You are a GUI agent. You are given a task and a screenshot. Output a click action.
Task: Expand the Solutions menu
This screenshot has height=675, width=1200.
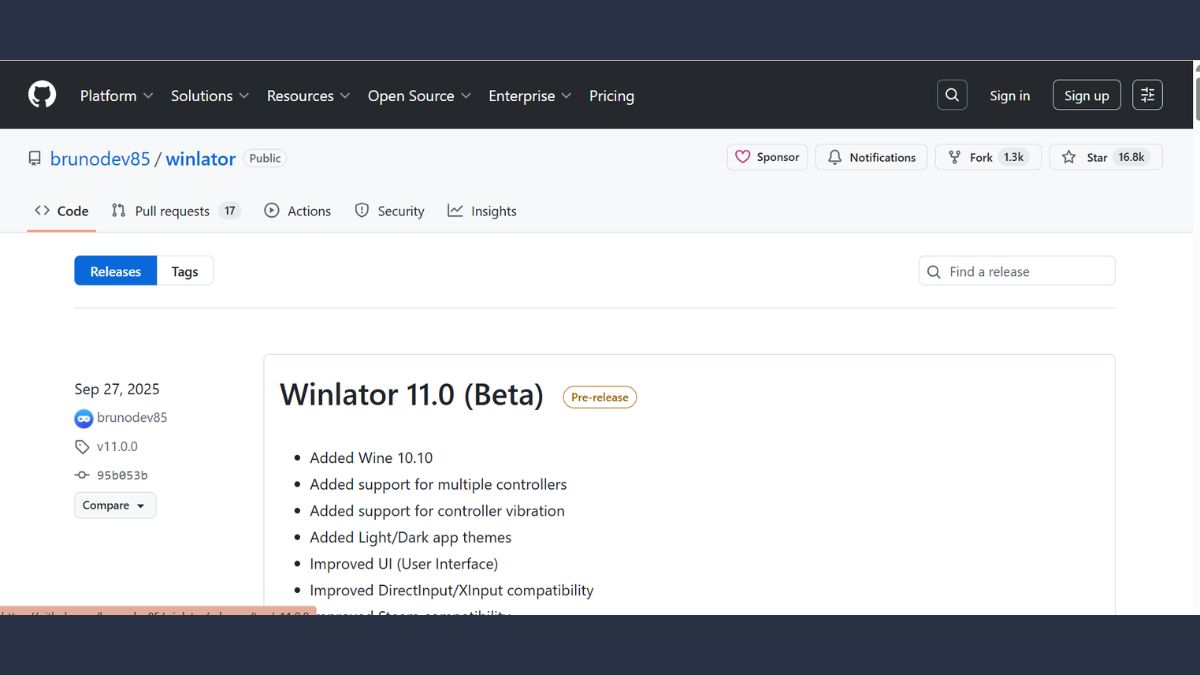(210, 96)
